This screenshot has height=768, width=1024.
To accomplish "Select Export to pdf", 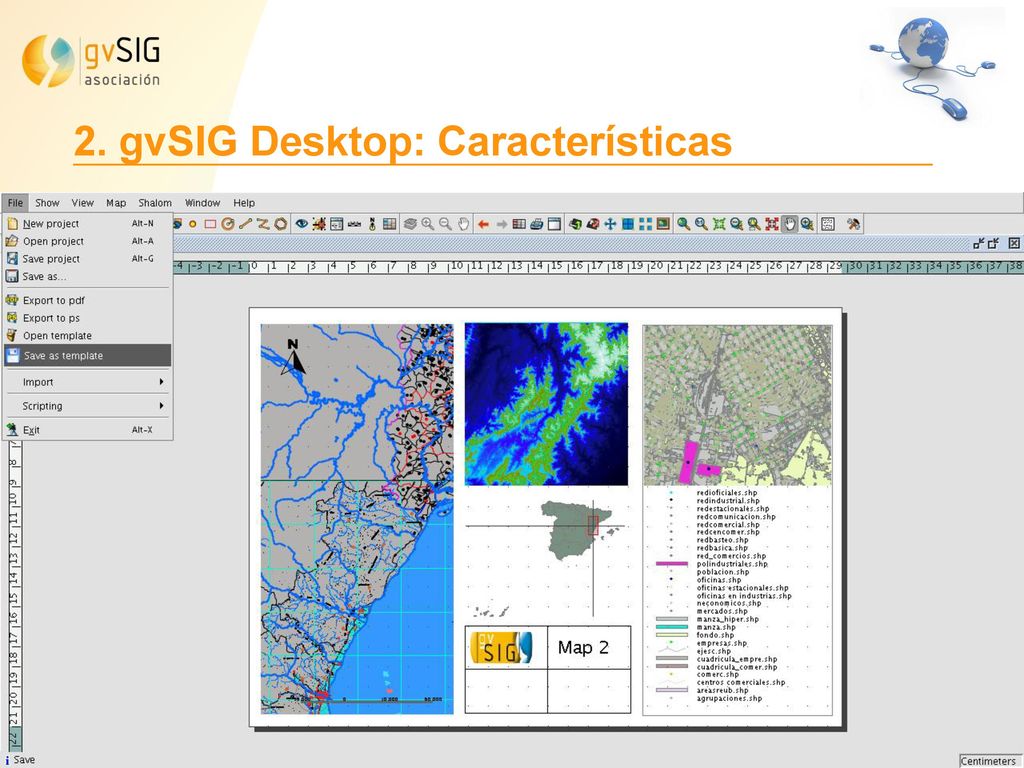I will 88,300.
